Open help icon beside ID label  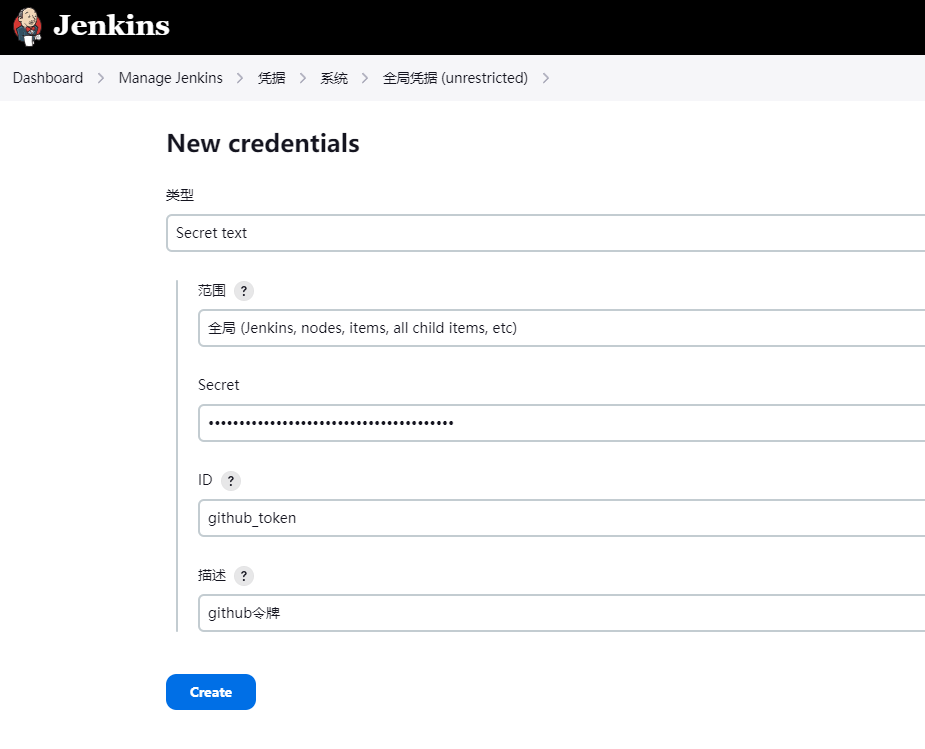tap(231, 481)
